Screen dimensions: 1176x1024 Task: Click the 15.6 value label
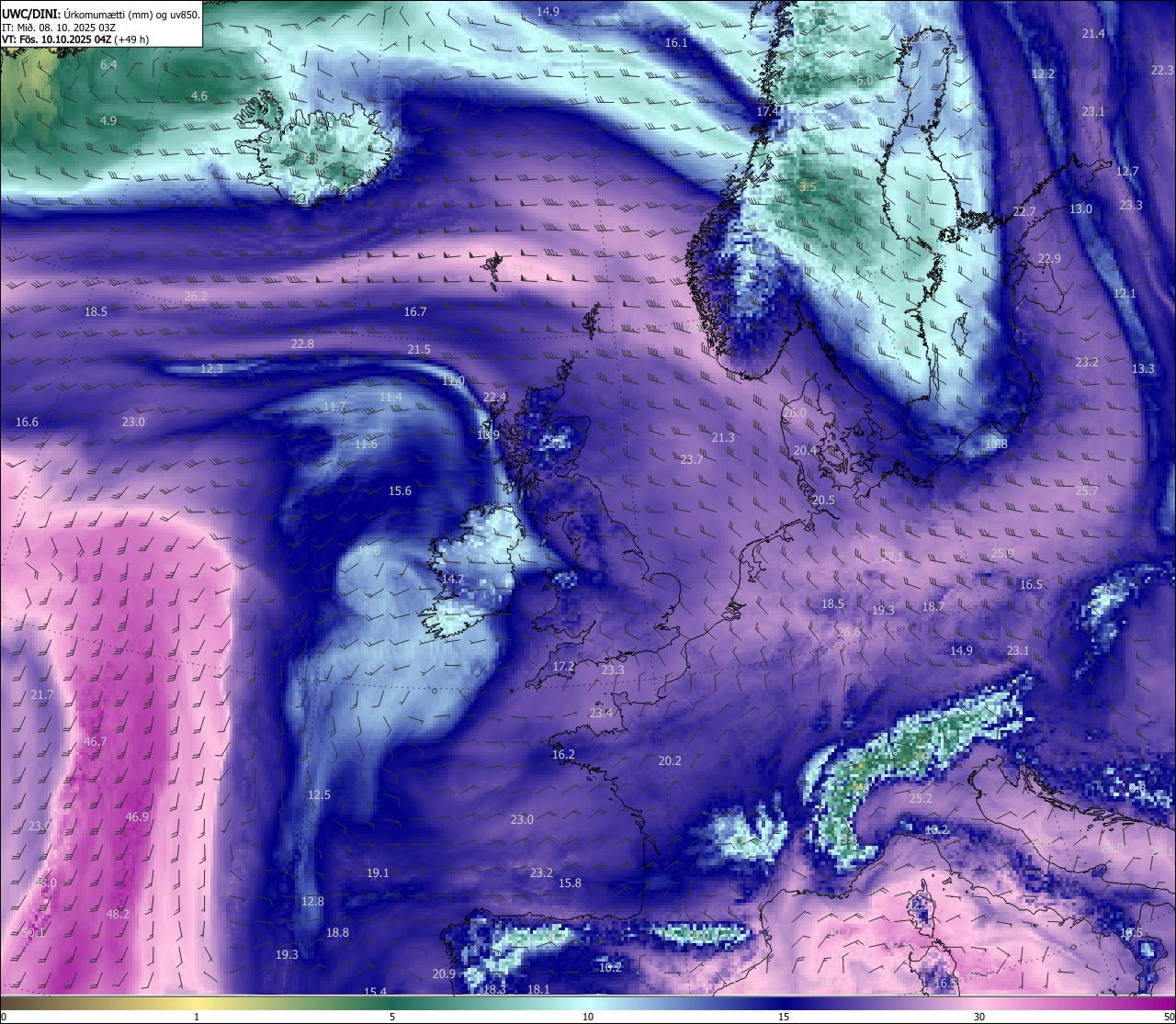point(400,490)
